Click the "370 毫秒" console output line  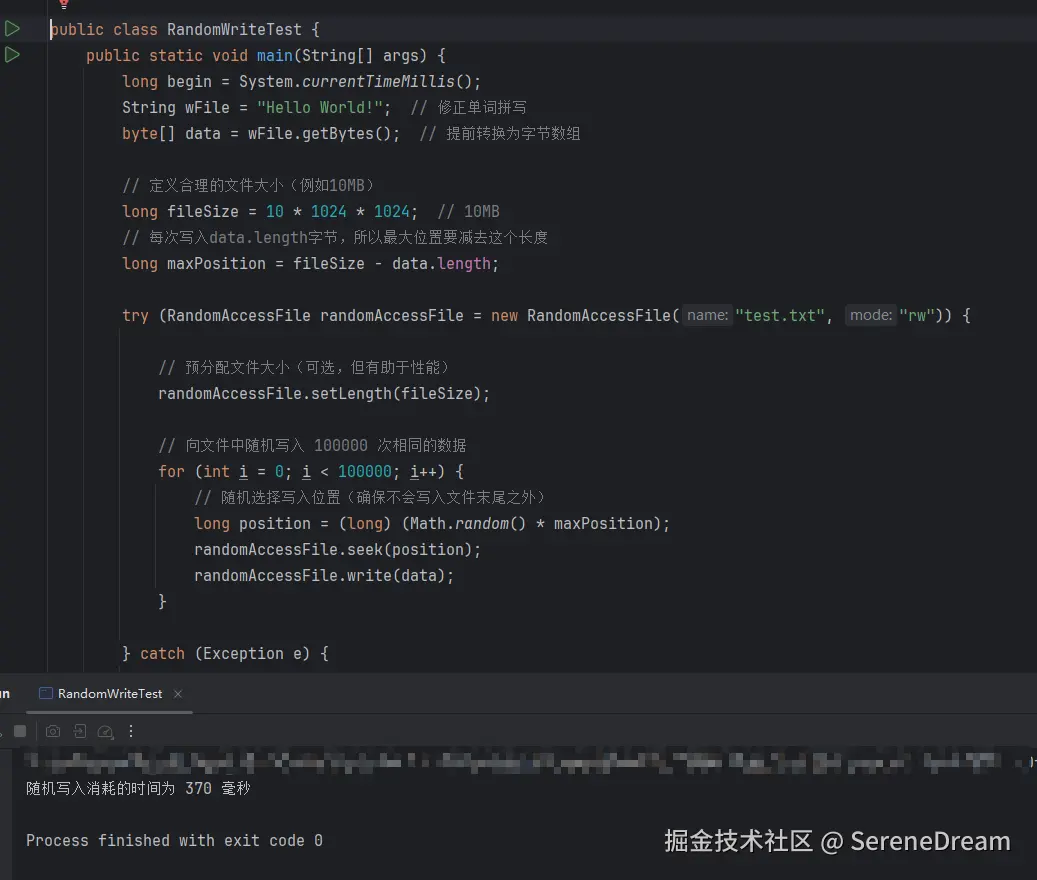(138, 788)
